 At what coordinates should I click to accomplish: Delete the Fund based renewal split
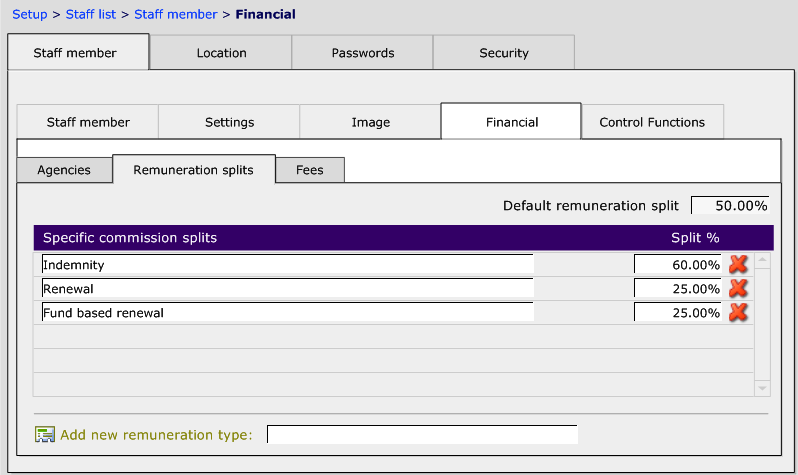[x=738, y=312]
